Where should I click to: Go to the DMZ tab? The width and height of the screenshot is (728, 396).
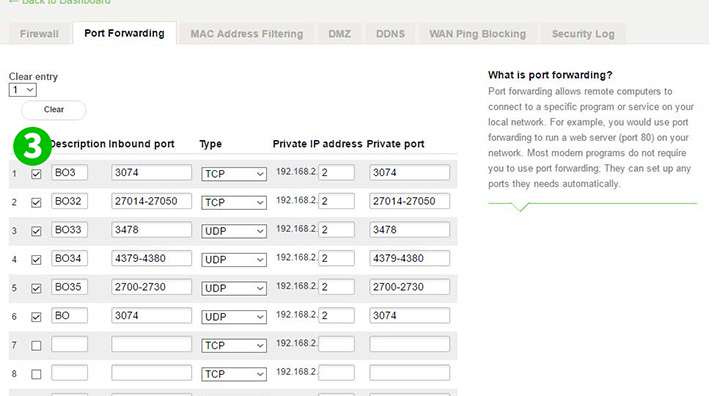(339, 34)
